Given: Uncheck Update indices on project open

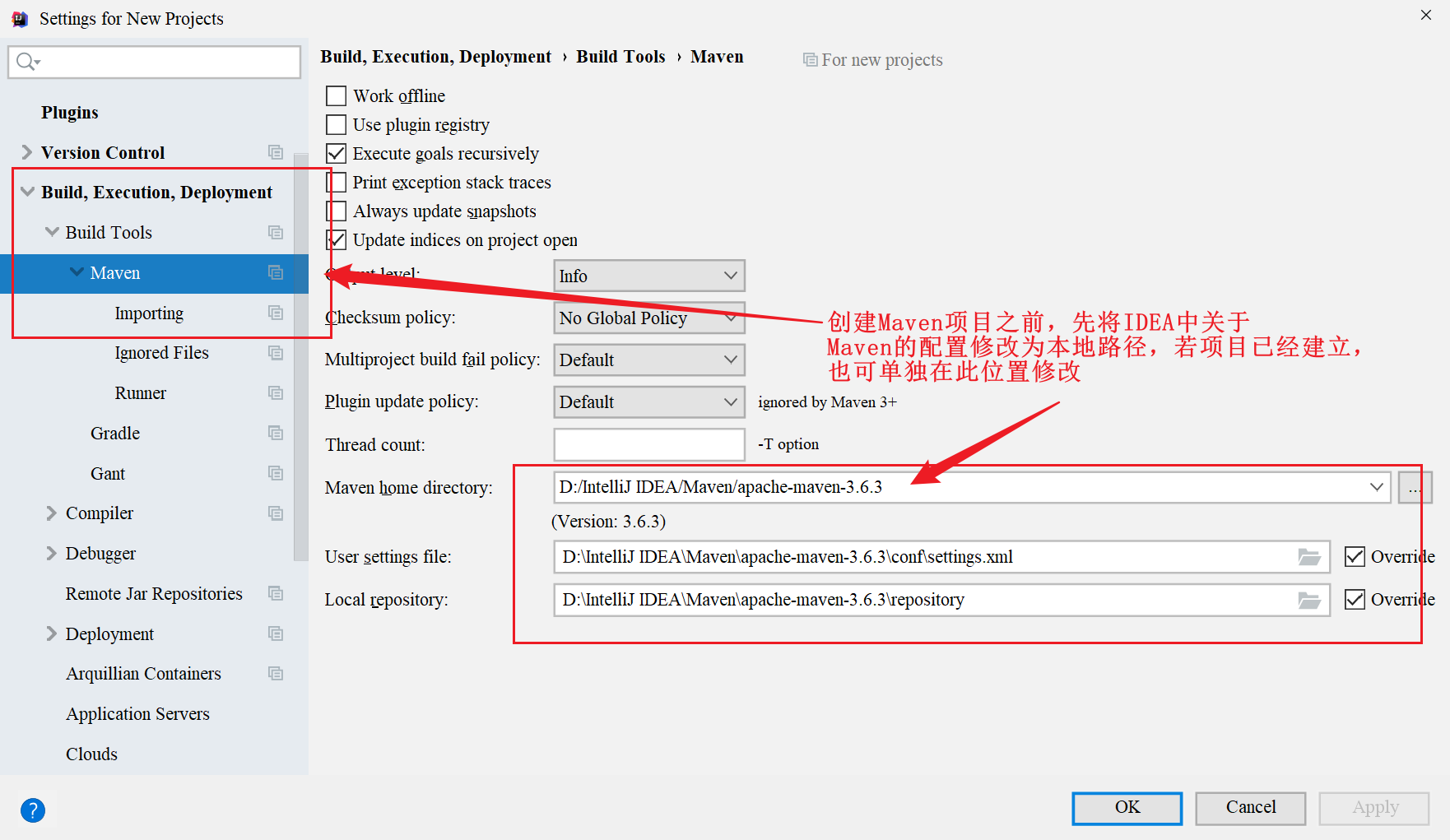Looking at the screenshot, I should pos(336,240).
